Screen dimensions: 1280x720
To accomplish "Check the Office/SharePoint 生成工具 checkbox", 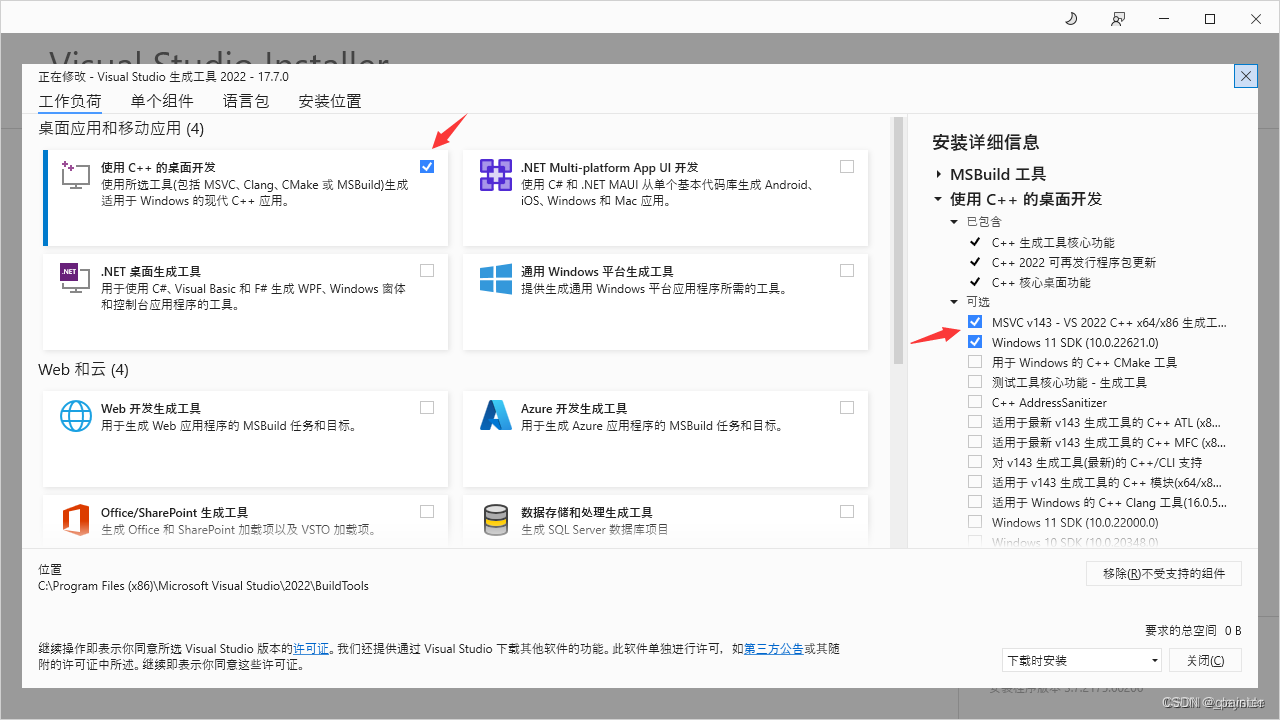I will pyautogui.click(x=427, y=511).
